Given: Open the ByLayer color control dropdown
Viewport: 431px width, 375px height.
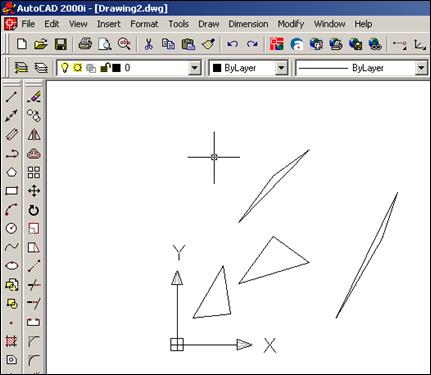Looking at the screenshot, I should pyautogui.click(x=282, y=68).
